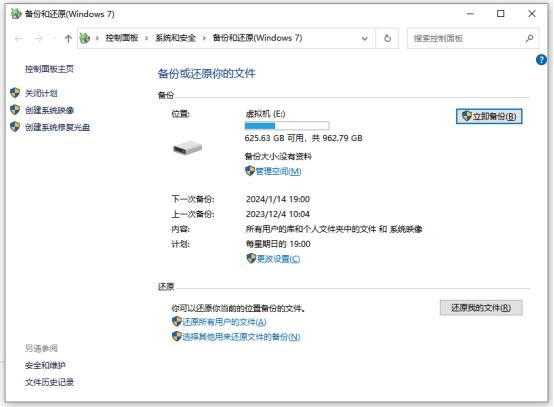The height and width of the screenshot is (407, 554).
Task: Click the content text 所有用户的库和个人文件夹中的文件 和 系统映像
Action: (x=334, y=229)
